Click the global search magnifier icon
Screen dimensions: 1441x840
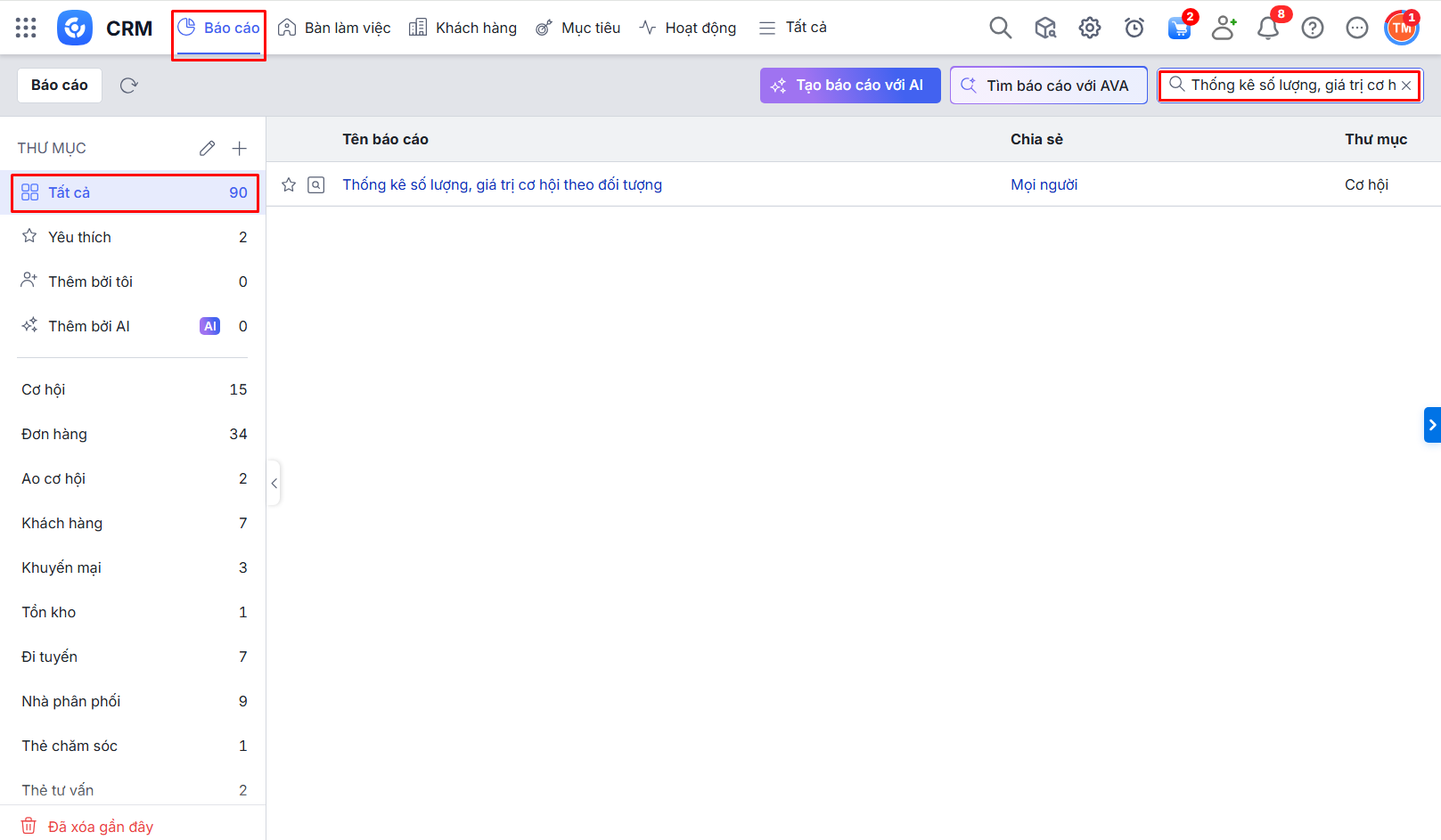coord(1000,28)
